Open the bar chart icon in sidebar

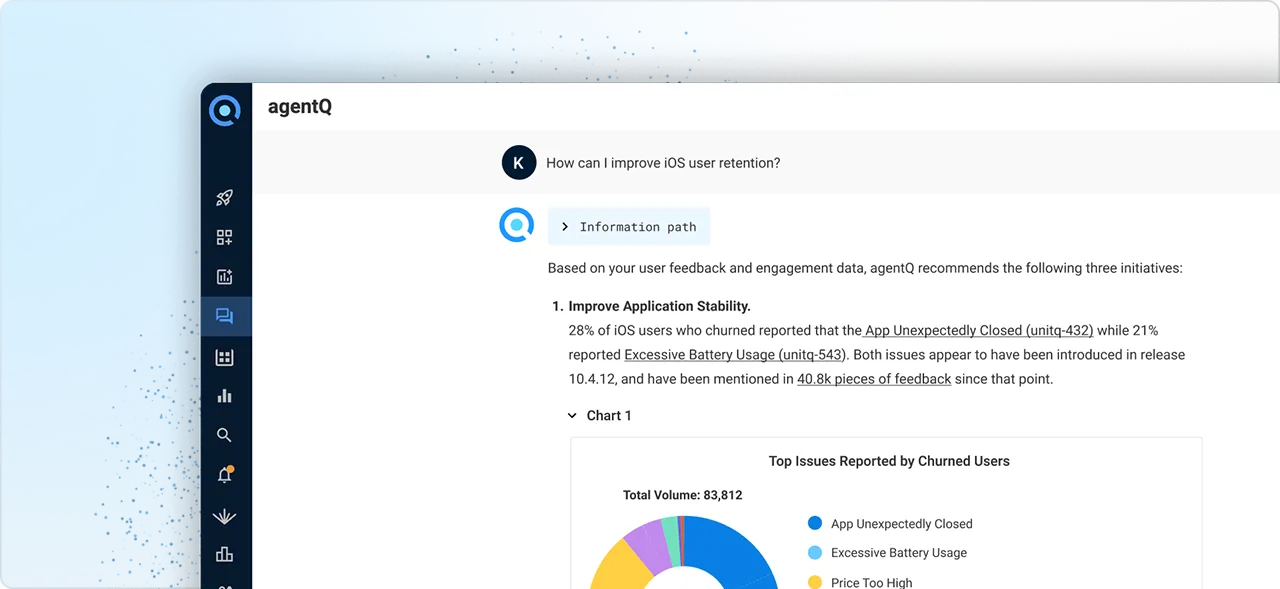coord(225,396)
